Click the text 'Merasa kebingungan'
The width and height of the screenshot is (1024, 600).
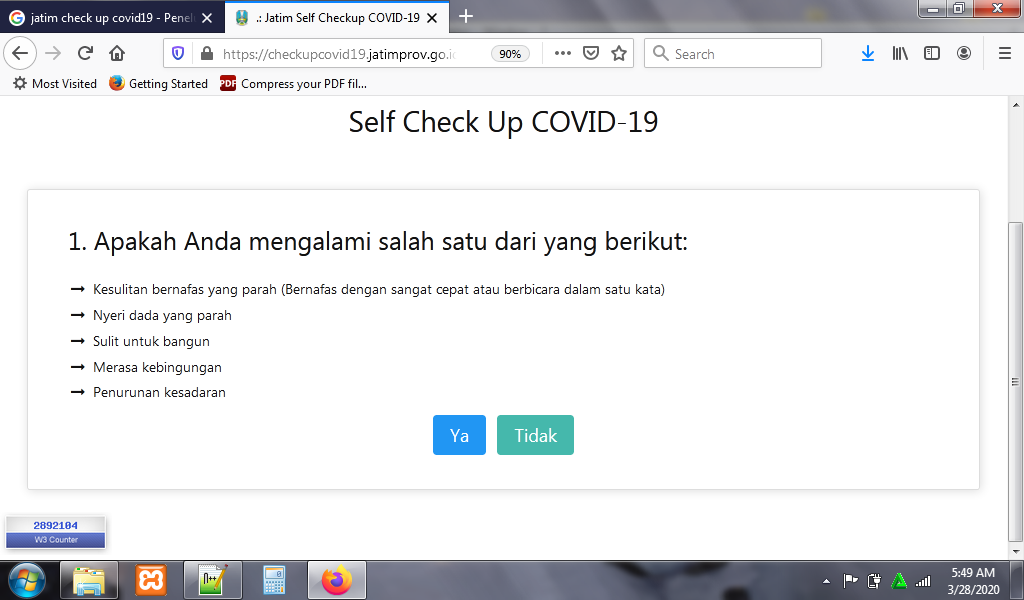click(157, 367)
